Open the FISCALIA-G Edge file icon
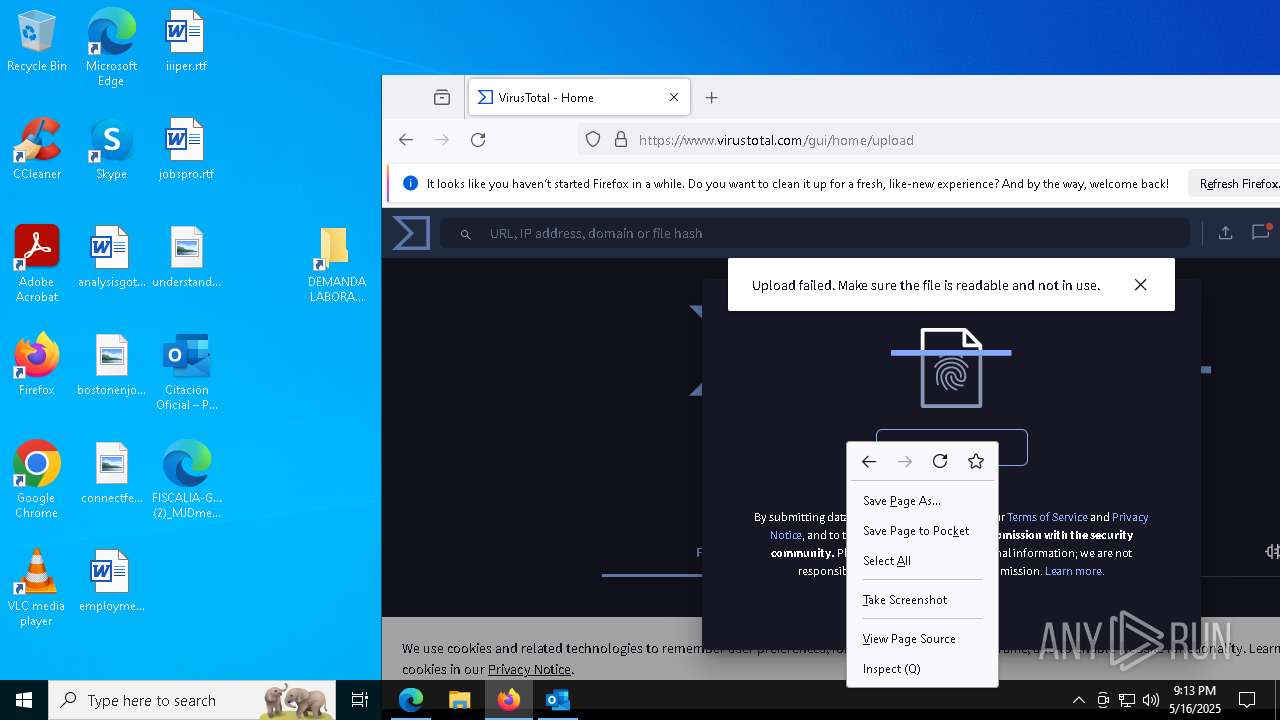1280x720 pixels. pyautogui.click(x=186, y=480)
